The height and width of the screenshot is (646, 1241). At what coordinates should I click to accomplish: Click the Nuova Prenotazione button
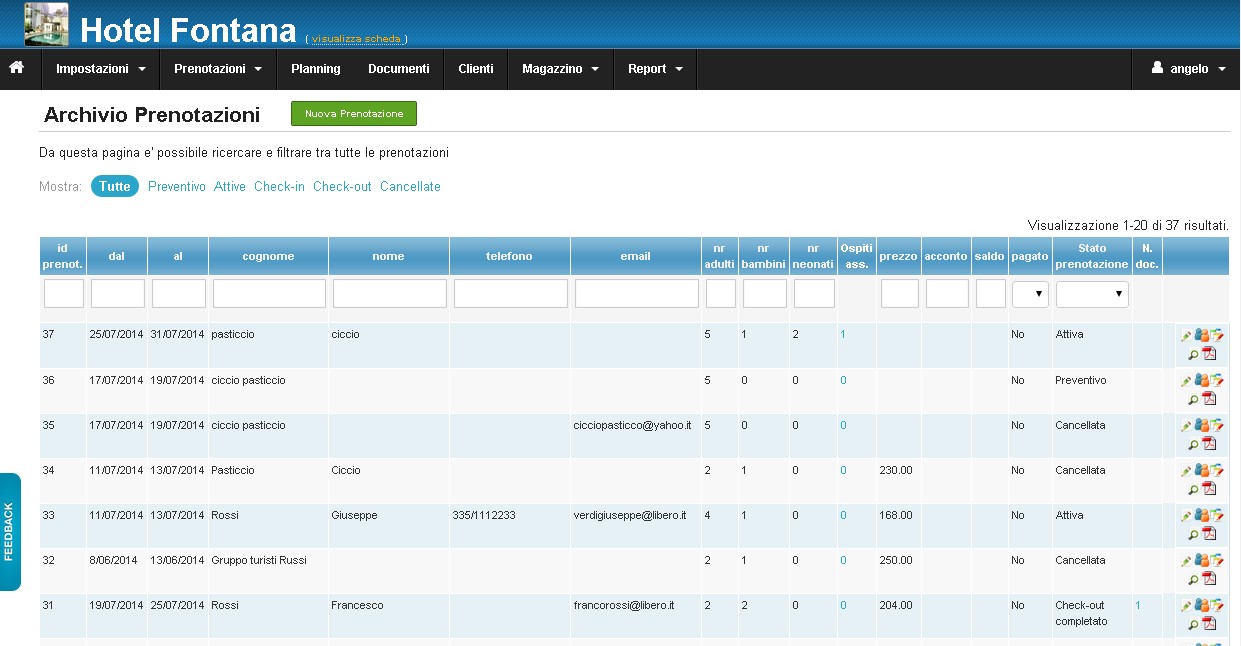click(x=354, y=114)
